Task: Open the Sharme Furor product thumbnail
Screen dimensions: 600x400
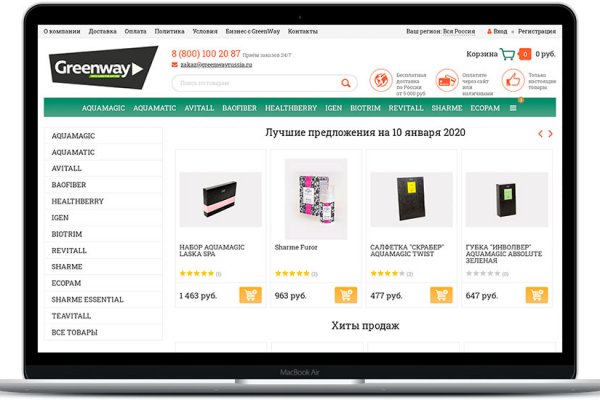Action: click(316, 199)
